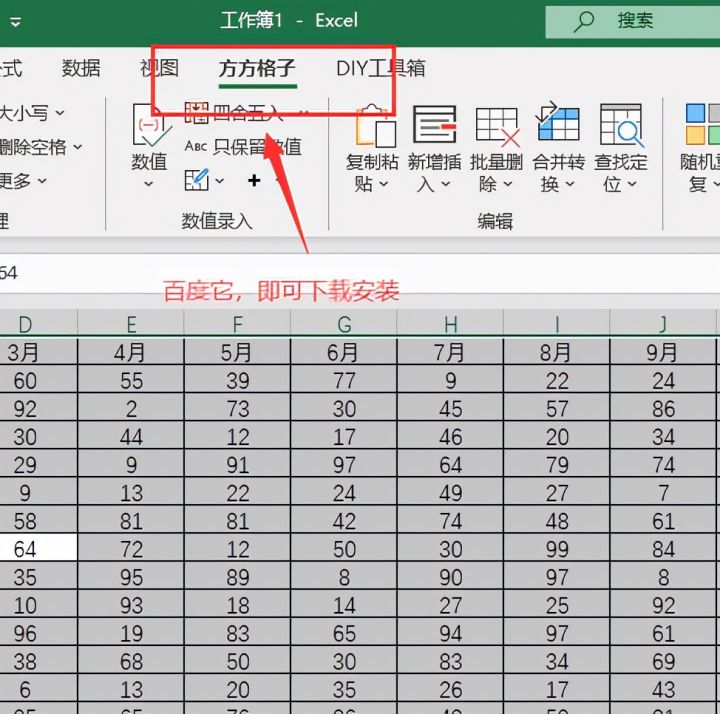Select cell with 57 in 8月 column
The height and width of the screenshot is (714, 720).
(x=557, y=409)
